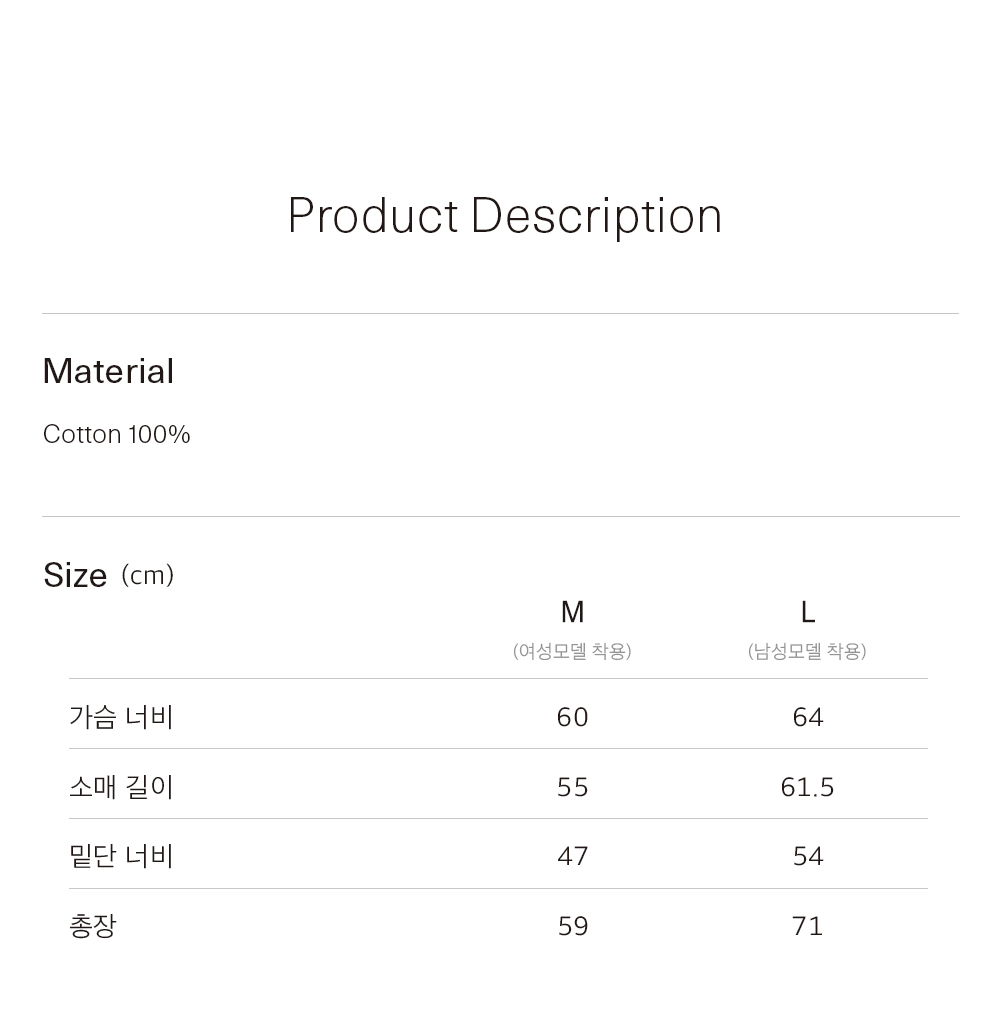This screenshot has height=1011, width=1000.
Task: Click the sleeve length value 55
Action: [572, 787]
